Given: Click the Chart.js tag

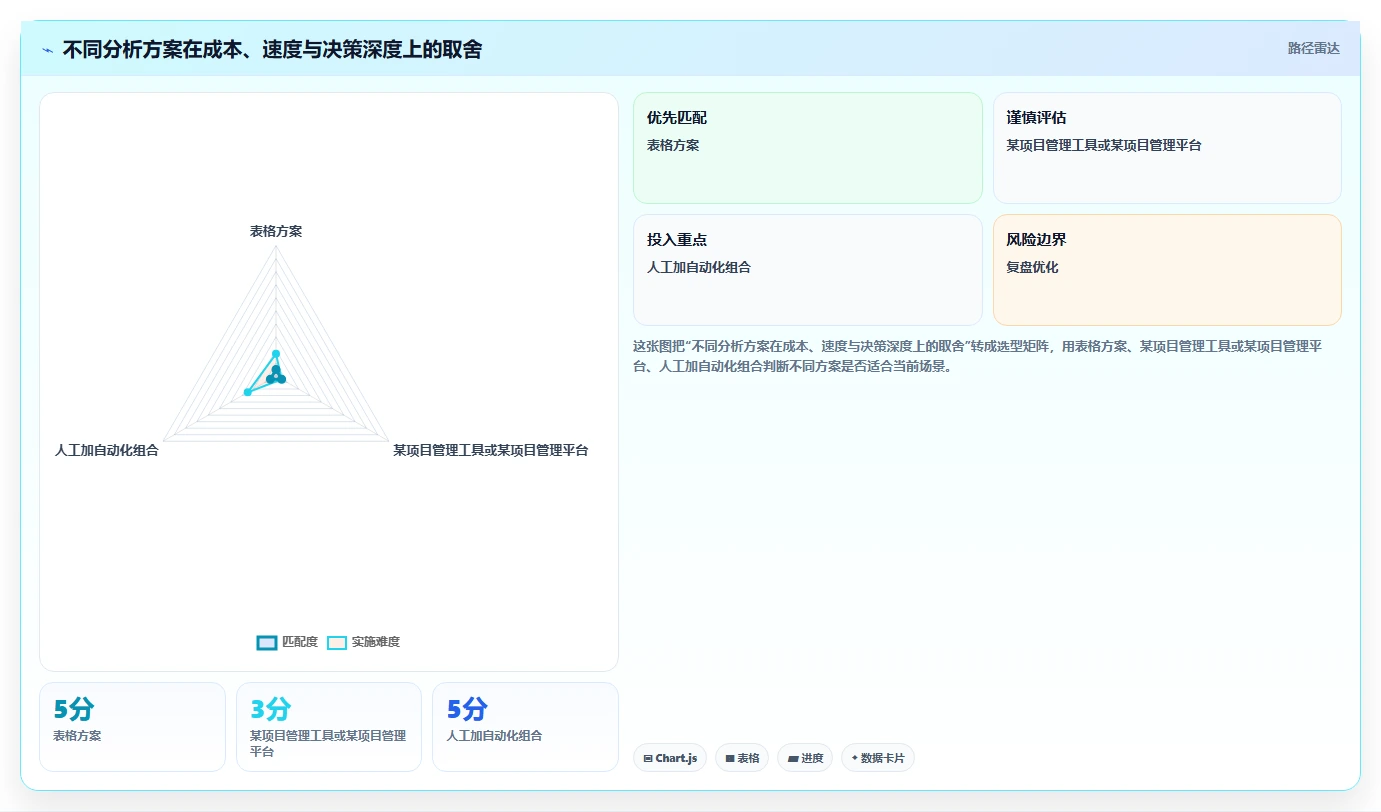Looking at the screenshot, I should [x=670, y=758].
